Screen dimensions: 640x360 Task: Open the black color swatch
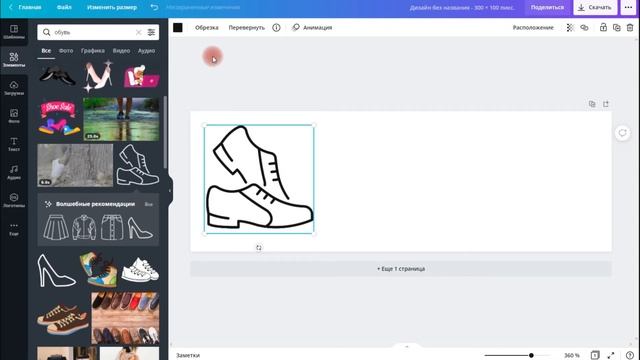(x=178, y=27)
